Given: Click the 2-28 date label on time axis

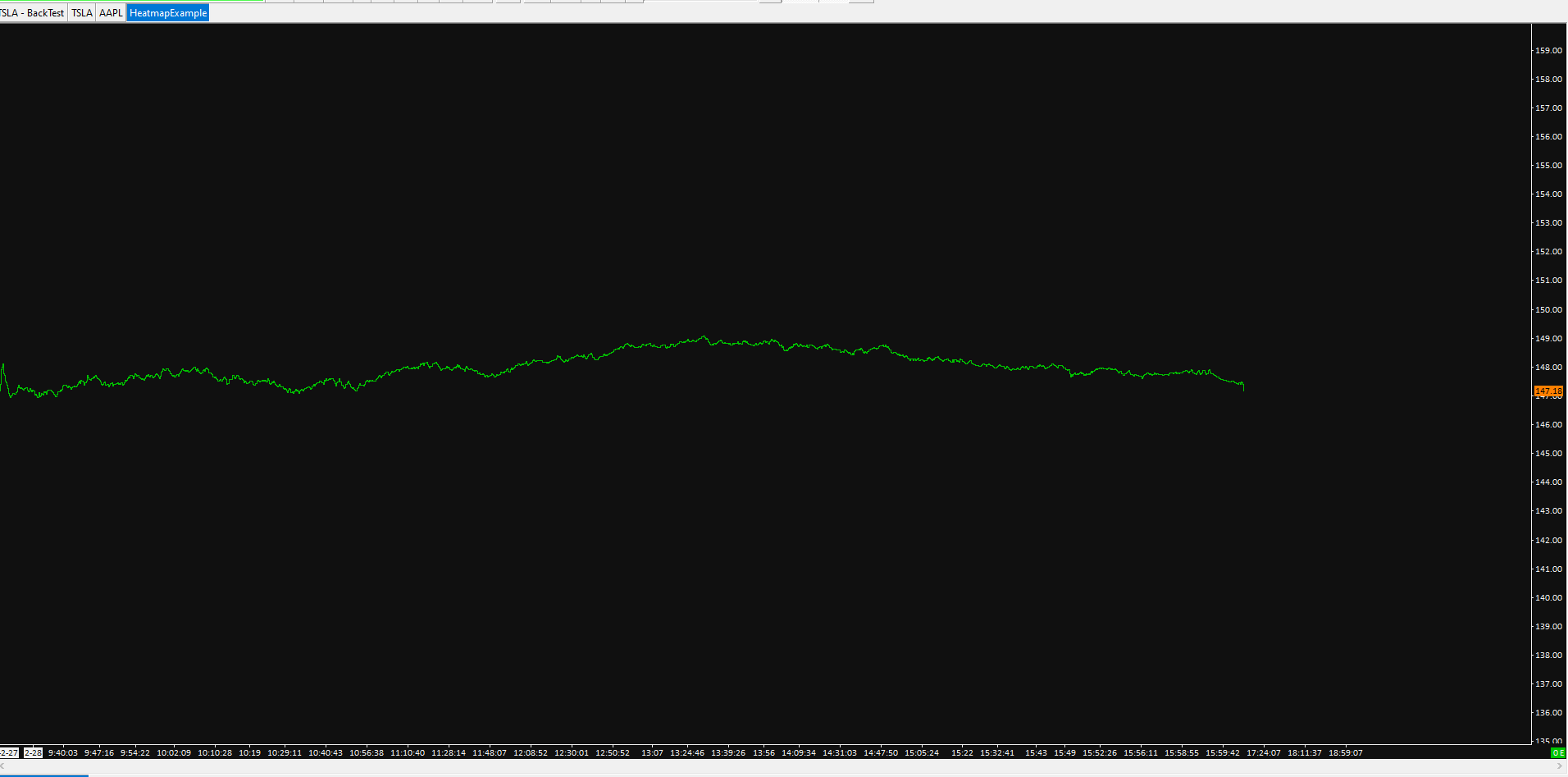Looking at the screenshot, I should point(33,753).
